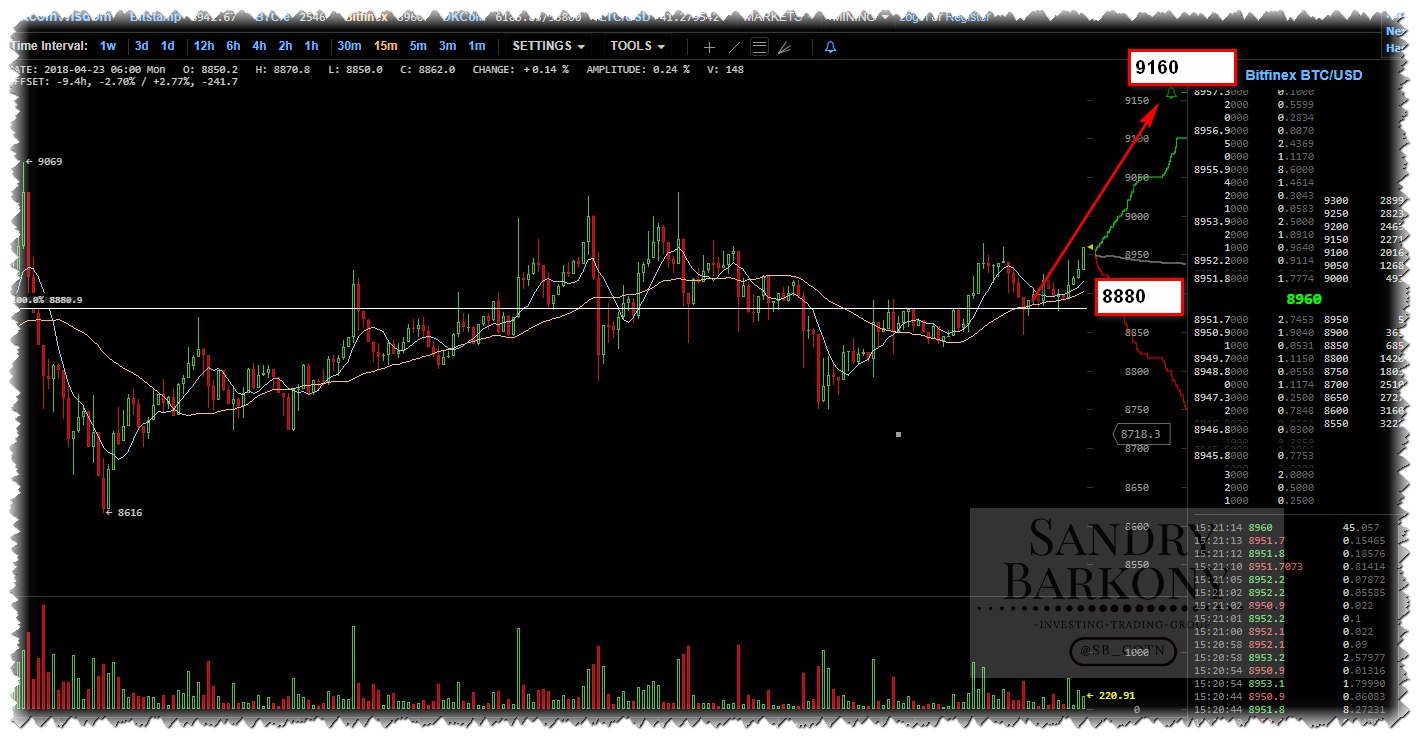The height and width of the screenshot is (737, 1419).
Task: Select the crosshair cursor tool
Action: click(x=709, y=47)
